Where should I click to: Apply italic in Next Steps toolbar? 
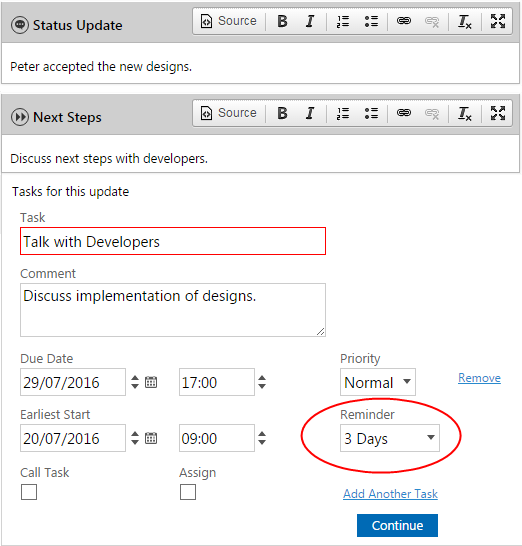[310, 113]
